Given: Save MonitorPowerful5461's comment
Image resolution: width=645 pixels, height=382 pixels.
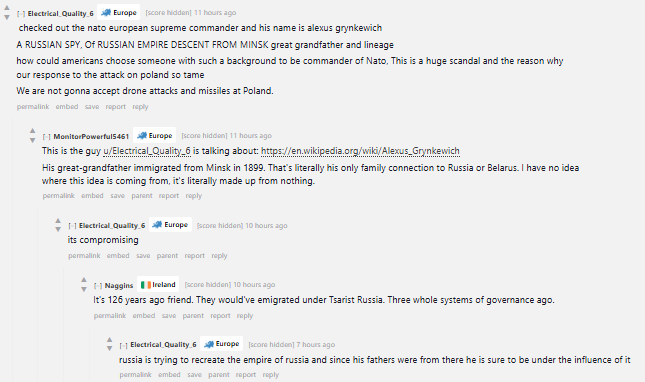Looking at the screenshot, I should click(x=117, y=196).
